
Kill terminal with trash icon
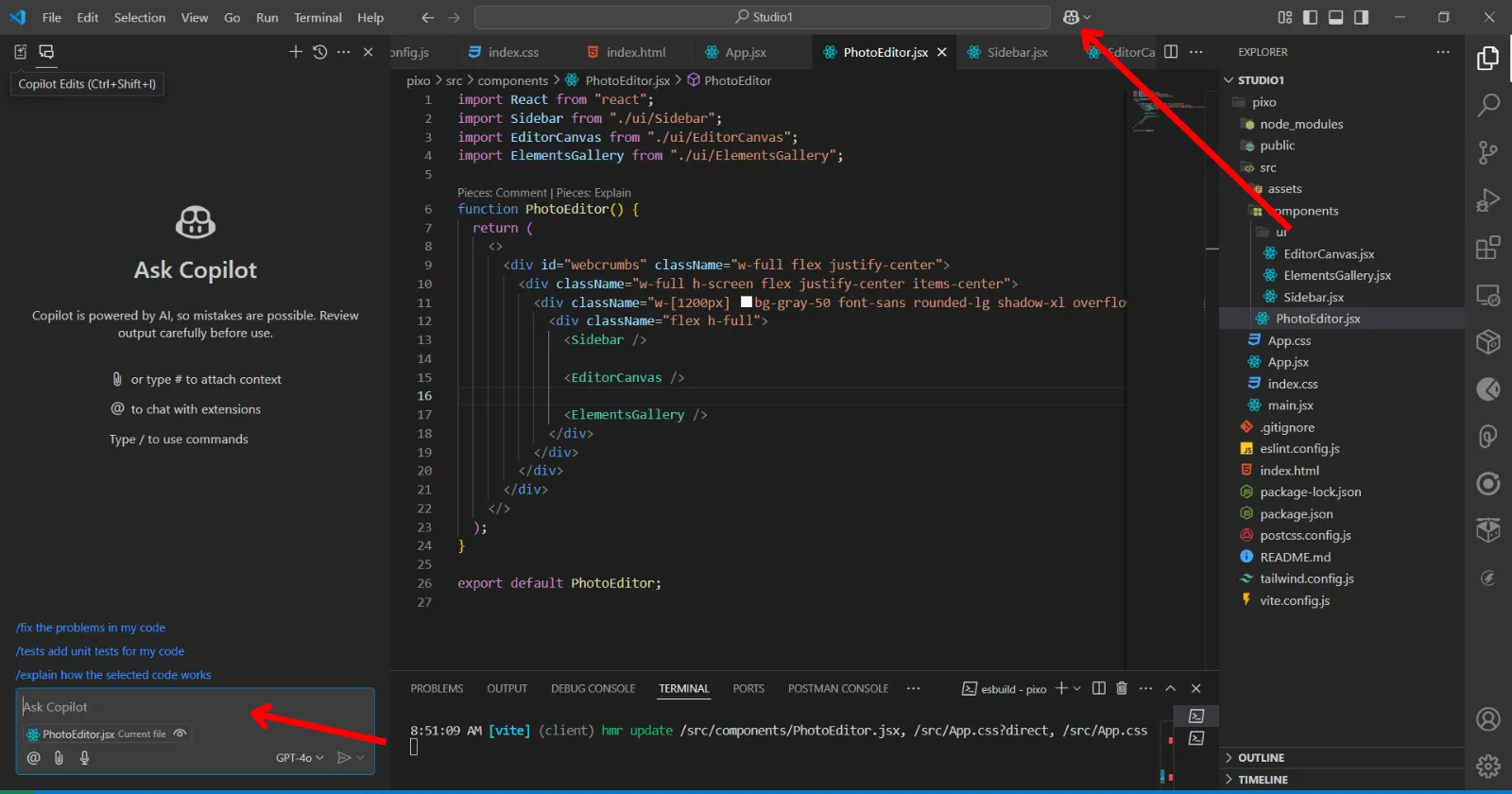pos(1122,688)
